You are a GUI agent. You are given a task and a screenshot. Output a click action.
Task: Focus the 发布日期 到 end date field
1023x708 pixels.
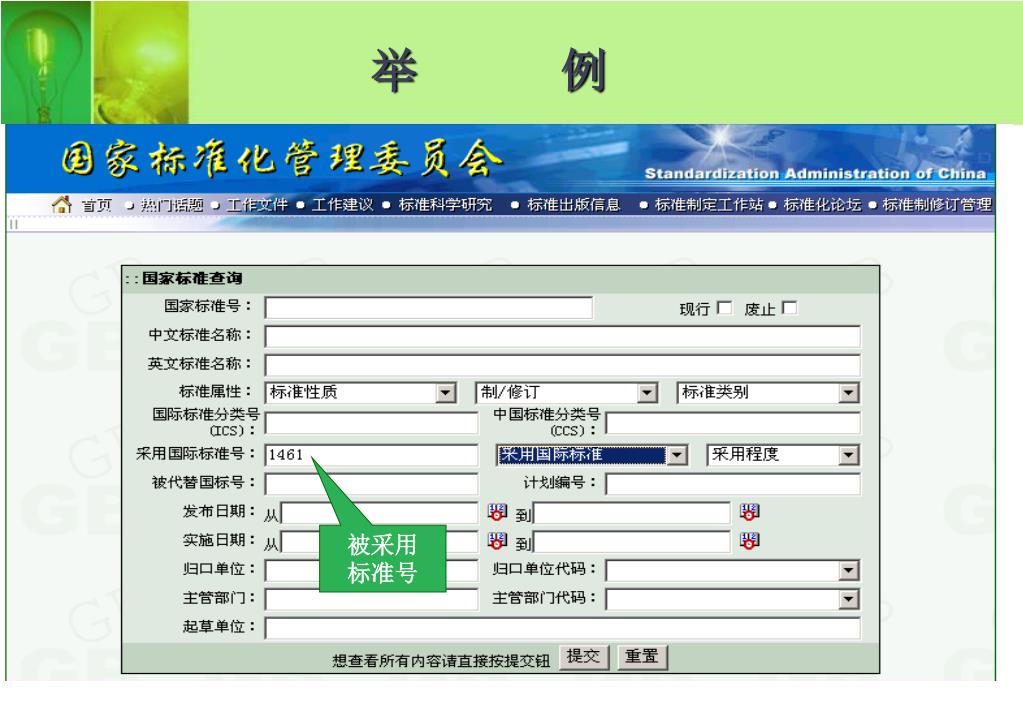(631, 513)
